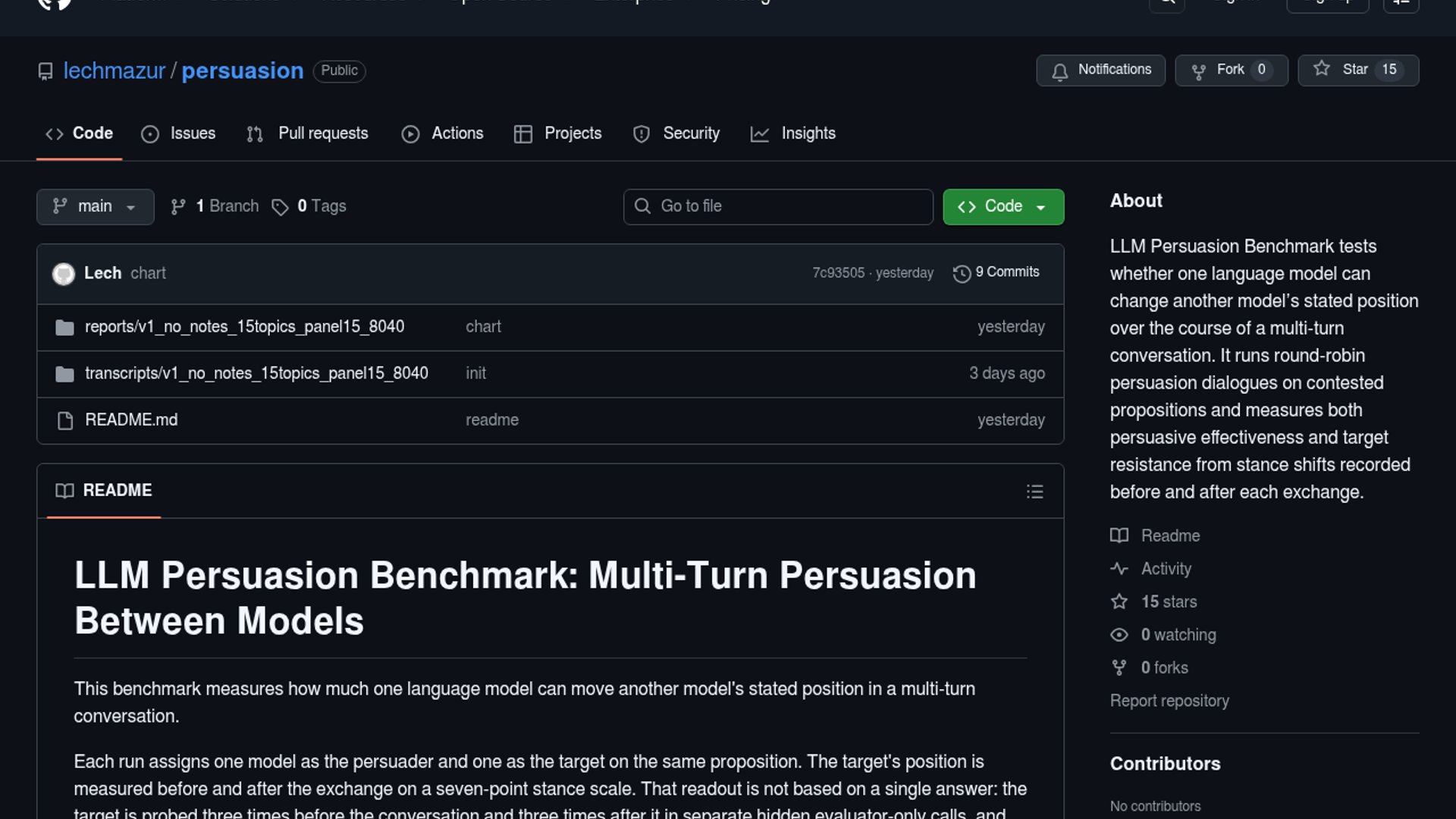Click the README outline list icon

1034,491
